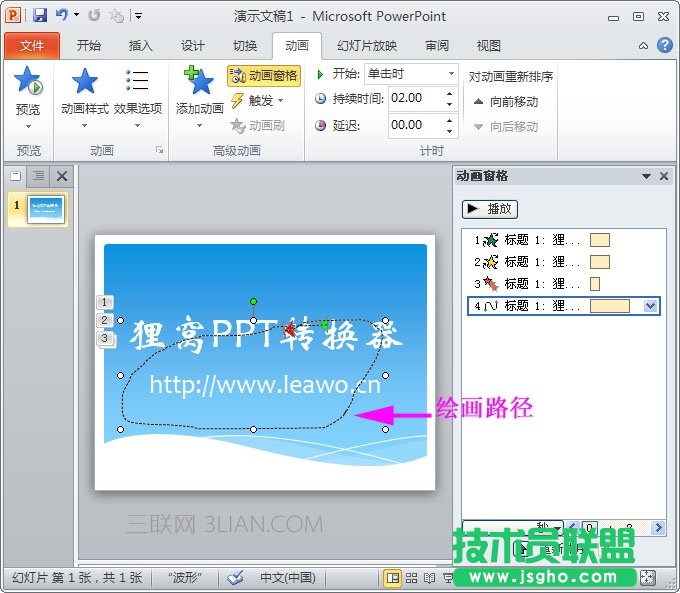
Task: Open the 文件 menu
Action: pos(32,46)
